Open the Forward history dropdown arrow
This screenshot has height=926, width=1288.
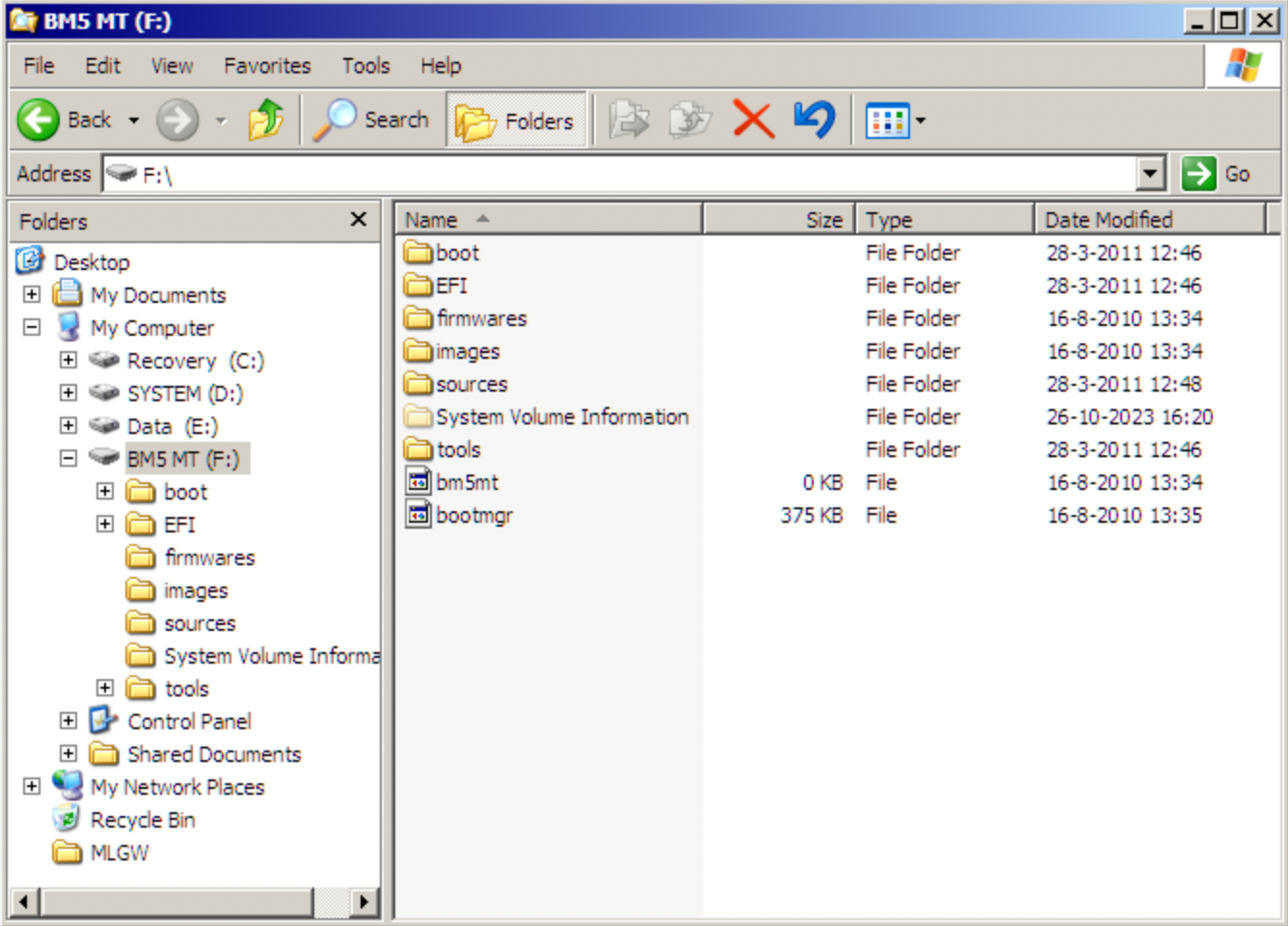pyautogui.click(x=221, y=121)
